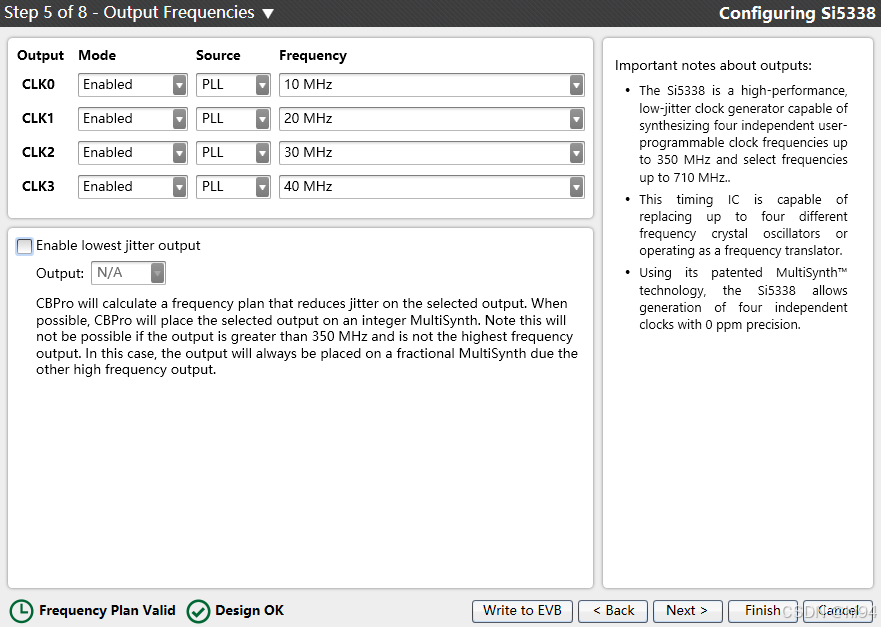Open the jitter Output N/A dropdown
This screenshot has width=881, height=627.
tap(128, 273)
